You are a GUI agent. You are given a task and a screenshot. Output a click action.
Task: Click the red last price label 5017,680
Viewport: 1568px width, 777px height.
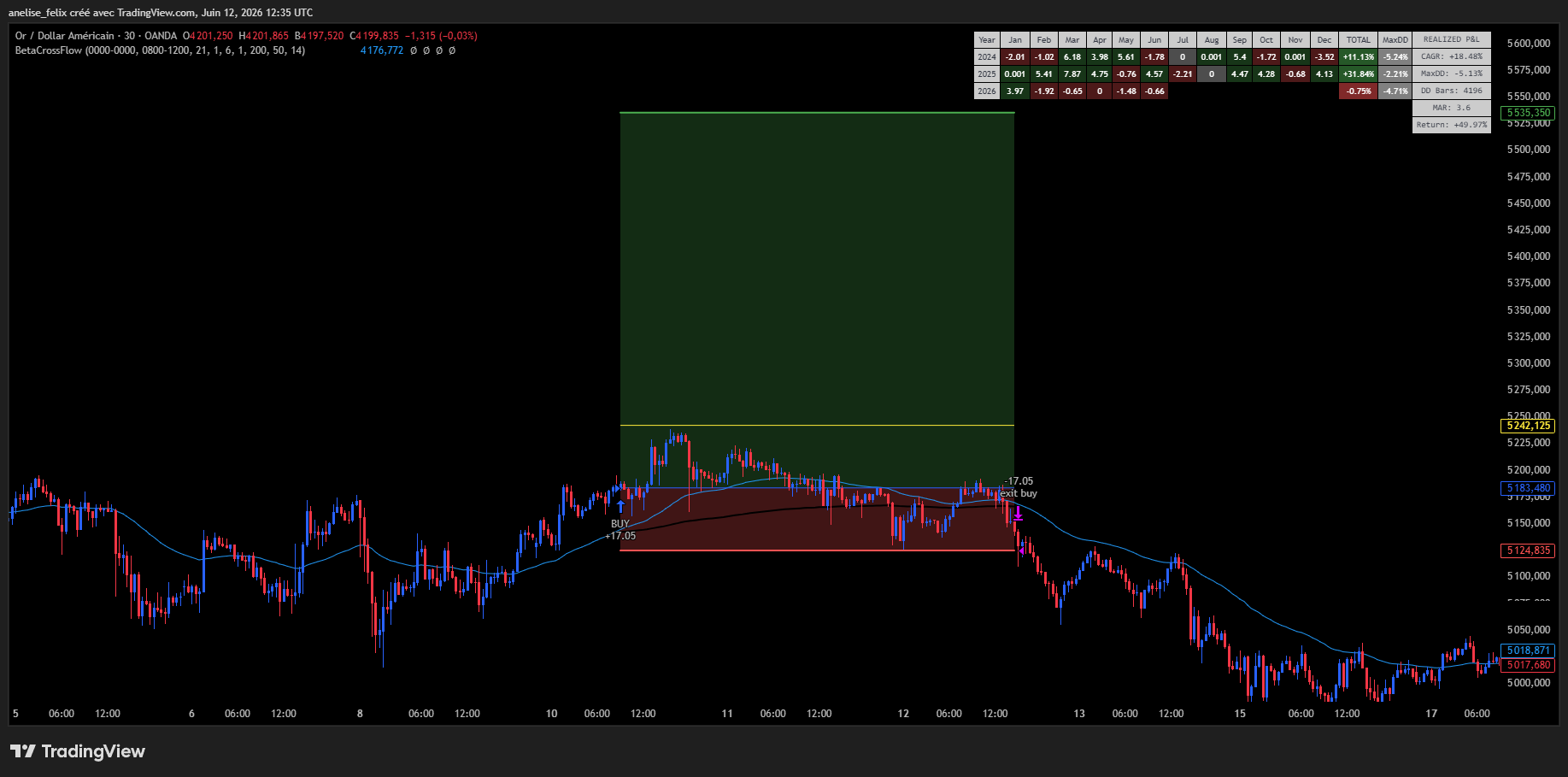[x=1528, y=665]
